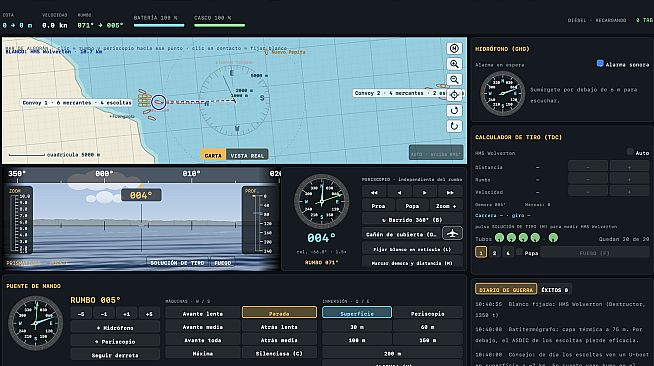Image resolution: width=654 pixels, height=366 pixels.
Task: Dive to 200 m depth
Action: (392, 353)
